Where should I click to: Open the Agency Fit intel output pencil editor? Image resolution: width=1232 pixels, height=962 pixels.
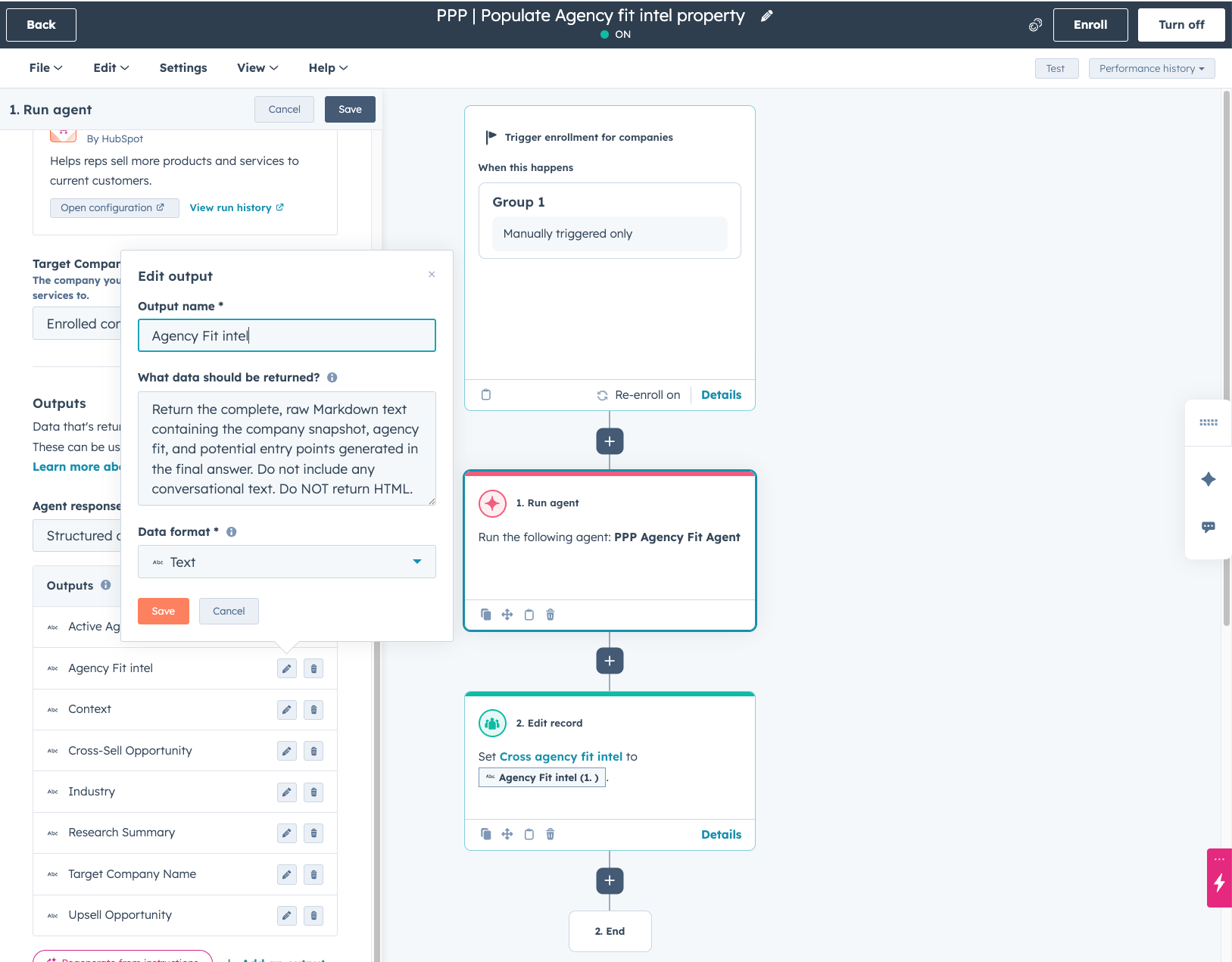286,668
